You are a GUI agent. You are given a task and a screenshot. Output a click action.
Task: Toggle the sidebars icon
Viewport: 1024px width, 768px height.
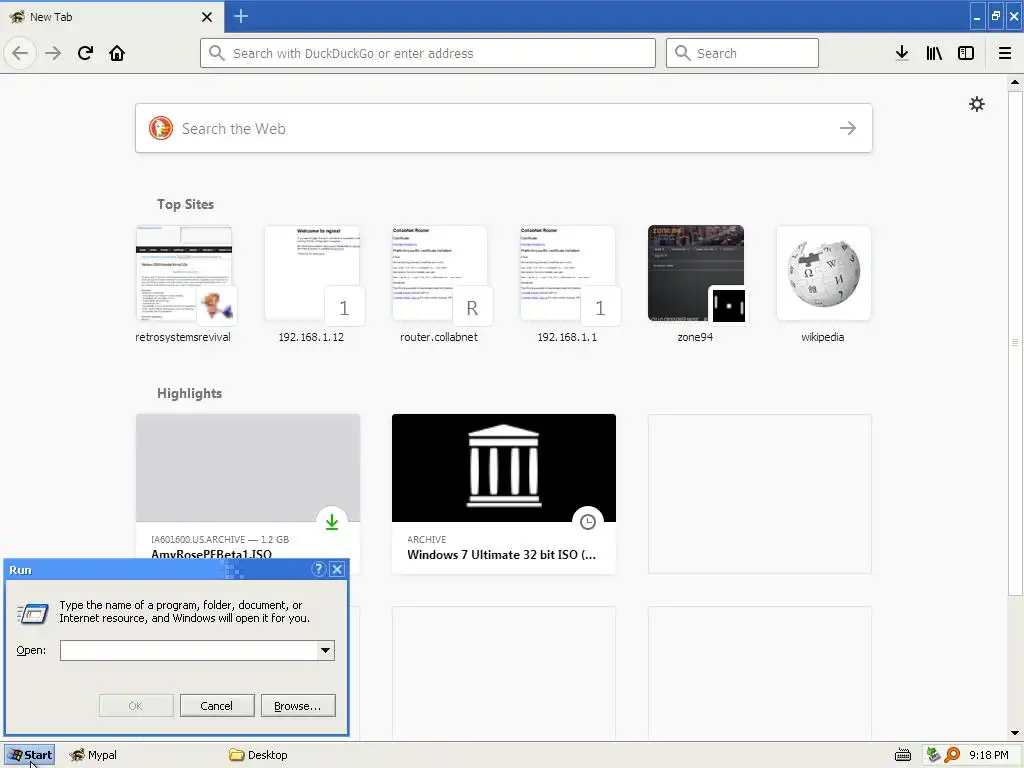coord(966,53)
